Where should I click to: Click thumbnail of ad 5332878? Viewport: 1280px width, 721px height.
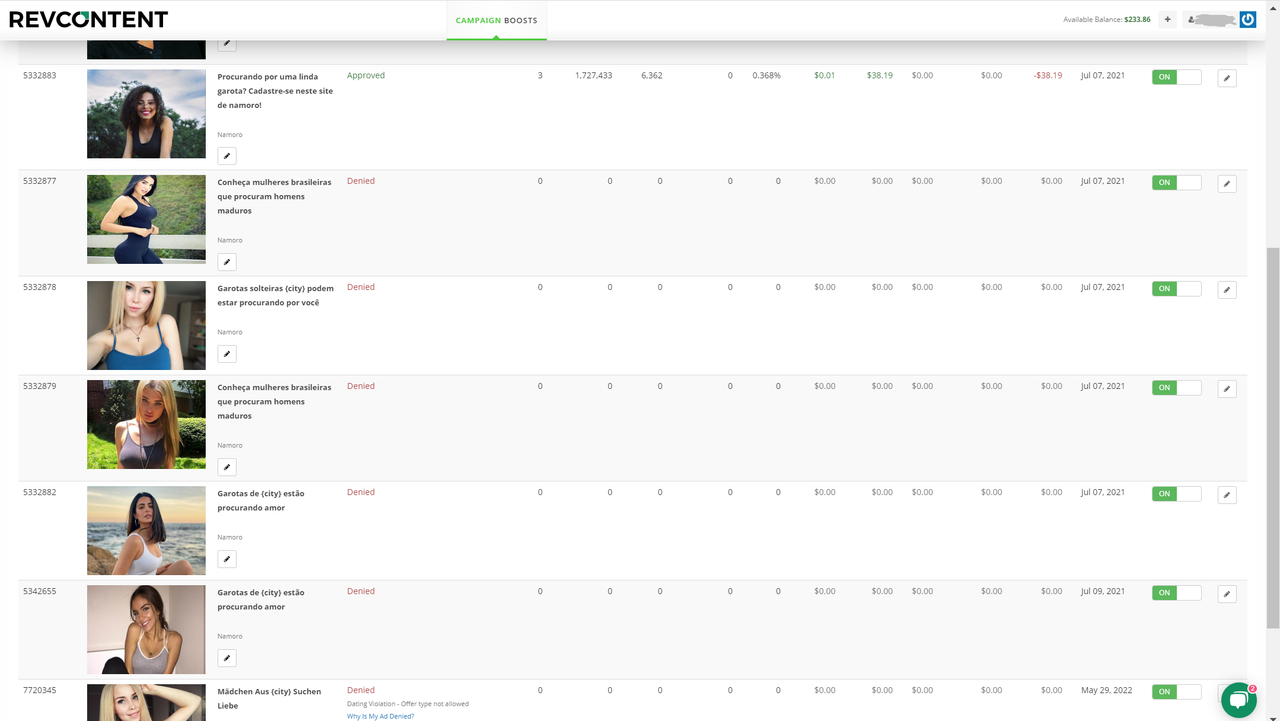click(x=146, y=326)
